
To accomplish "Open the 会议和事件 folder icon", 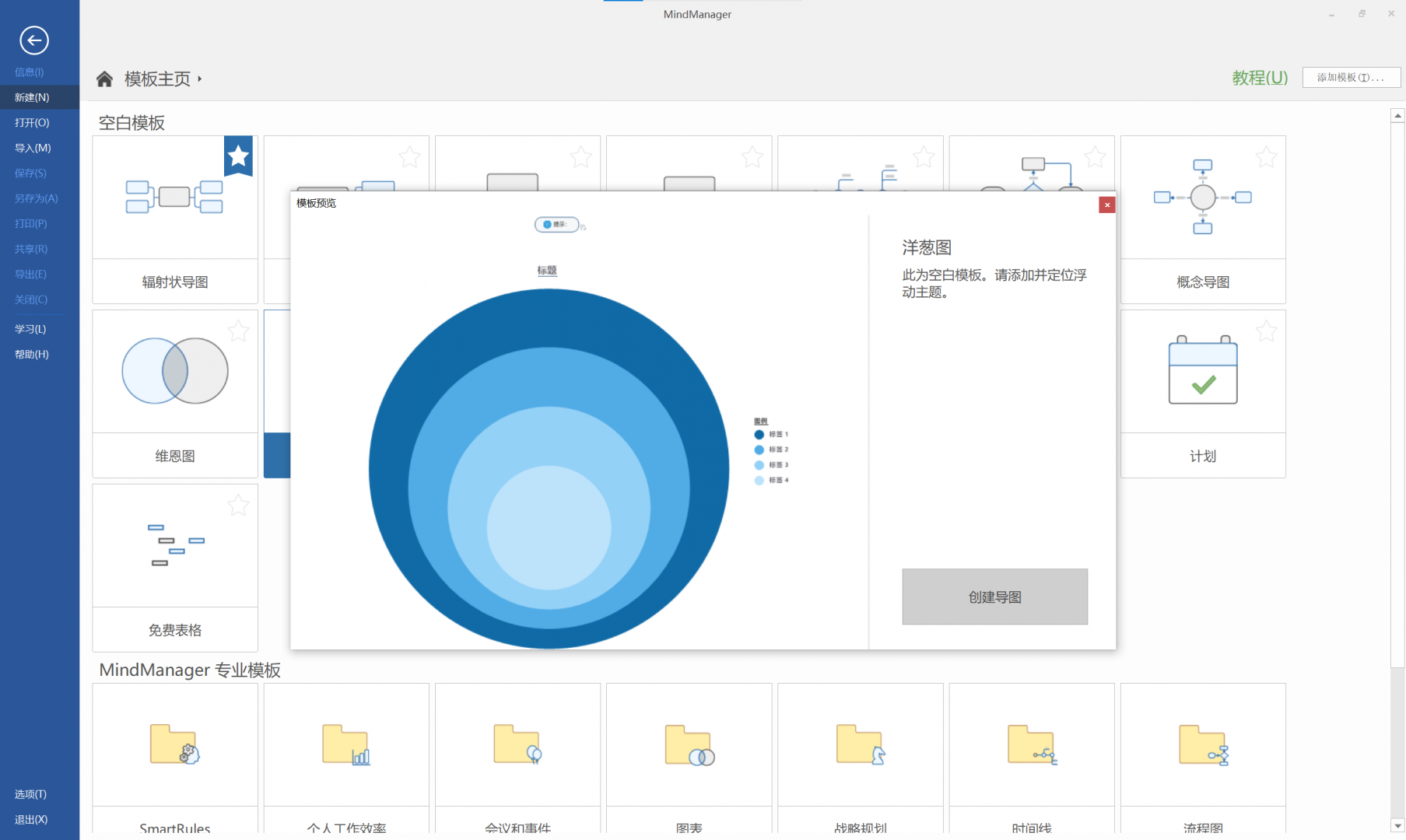I will pos(517,744).
